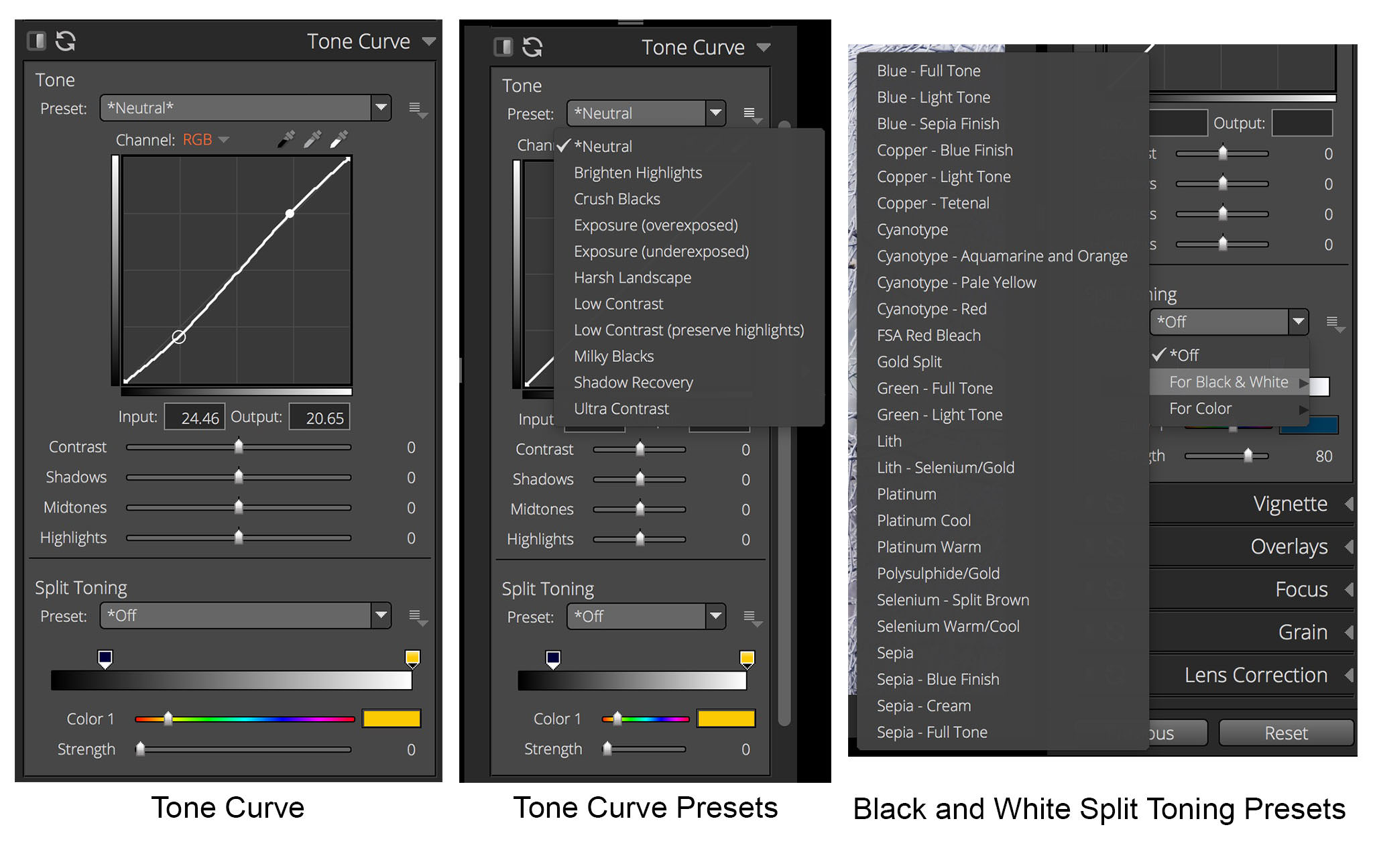Click left Tone Curve panel reset icon
Screen dimensions: 1373x868
tap(65, 41)
